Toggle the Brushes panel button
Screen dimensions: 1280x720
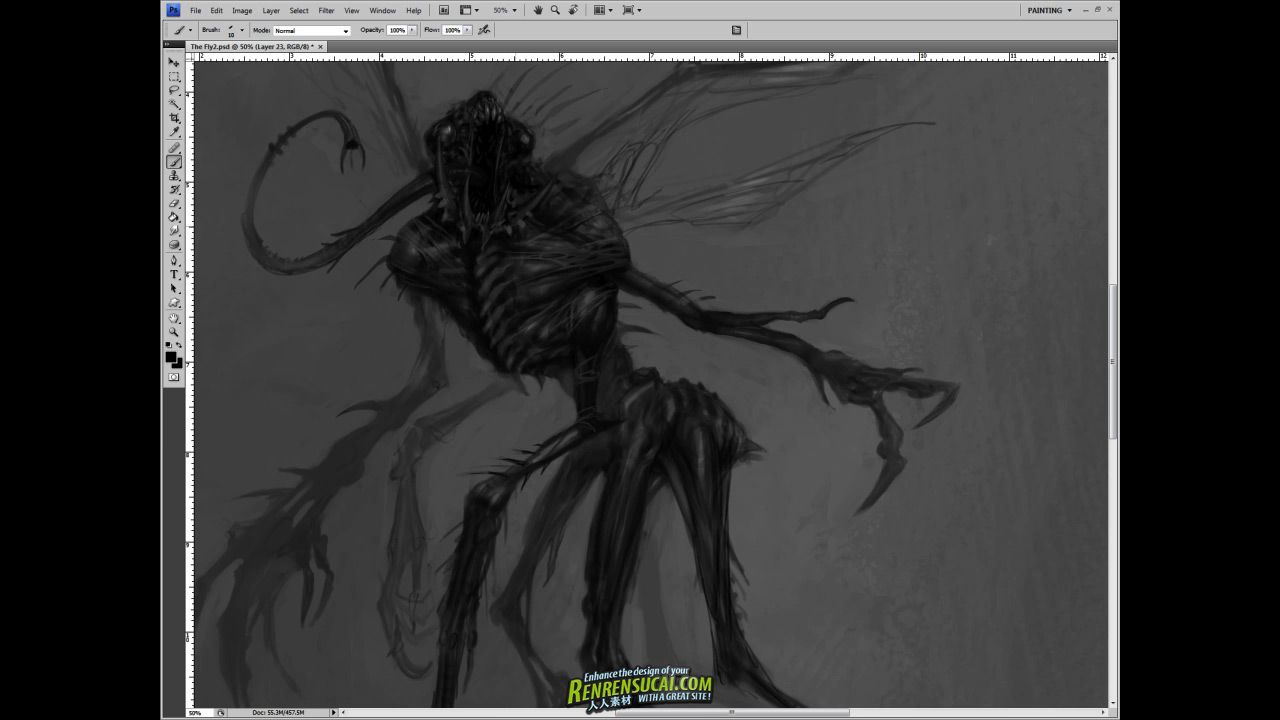coord(736,30)
